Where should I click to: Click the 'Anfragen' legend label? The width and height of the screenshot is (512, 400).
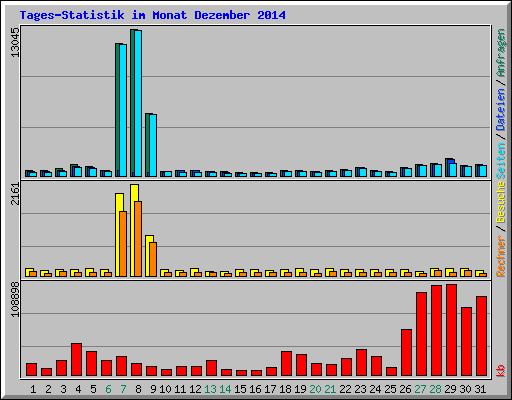[501, 53]
